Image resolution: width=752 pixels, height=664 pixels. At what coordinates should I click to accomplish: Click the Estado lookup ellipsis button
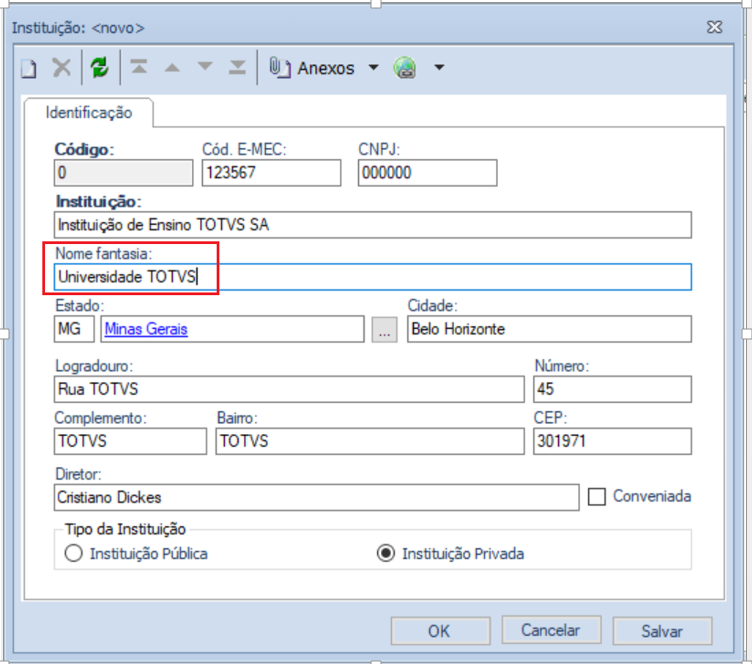[x=384, y=329]
